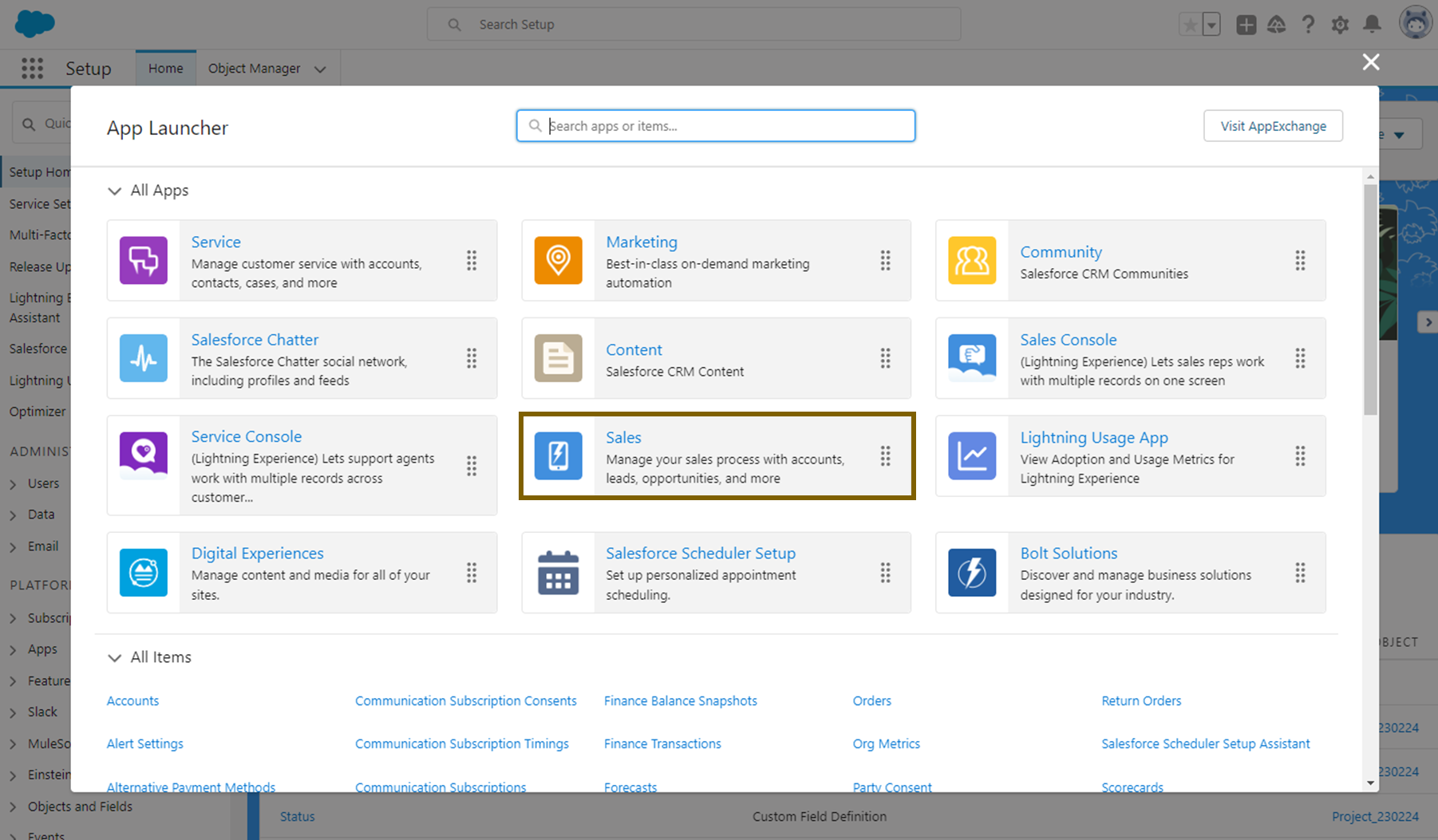Open the Service Console title link
Viewport: 1438px width, 840px height.
coord(246,436)
